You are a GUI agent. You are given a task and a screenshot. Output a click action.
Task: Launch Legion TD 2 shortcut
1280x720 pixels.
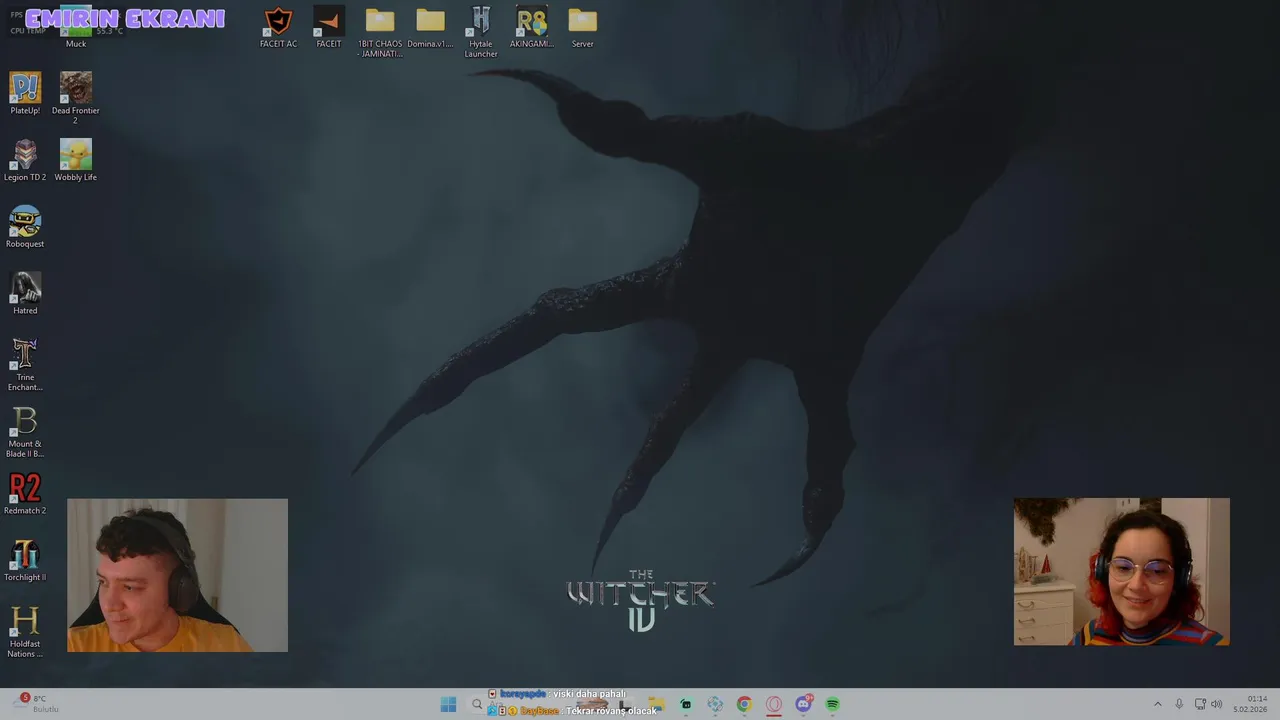click(25, 160)
